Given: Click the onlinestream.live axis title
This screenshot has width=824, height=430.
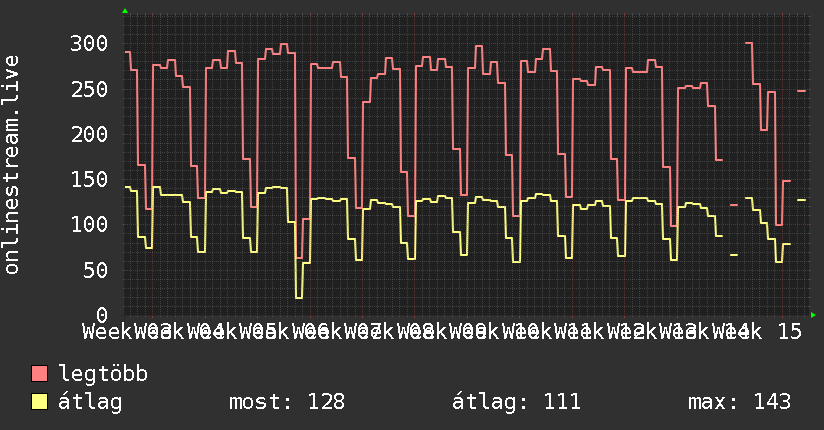Looking at the screenshot, I should [12, 165].
